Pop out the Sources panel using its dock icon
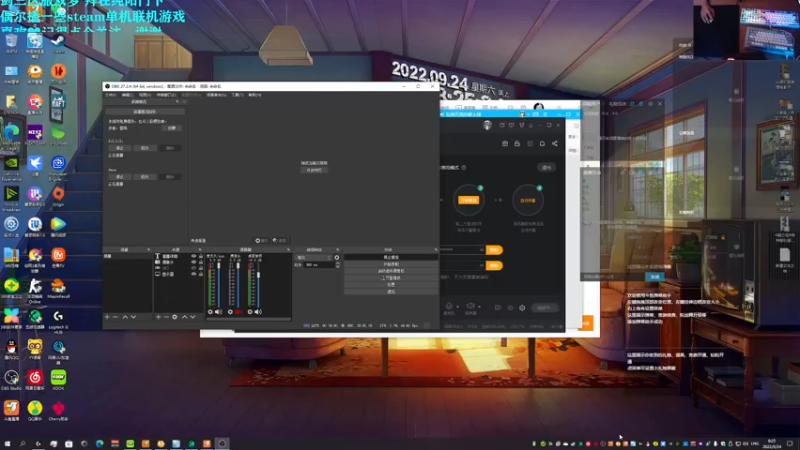The height and width of the screenshot is (450, 800). coord(200,249)
